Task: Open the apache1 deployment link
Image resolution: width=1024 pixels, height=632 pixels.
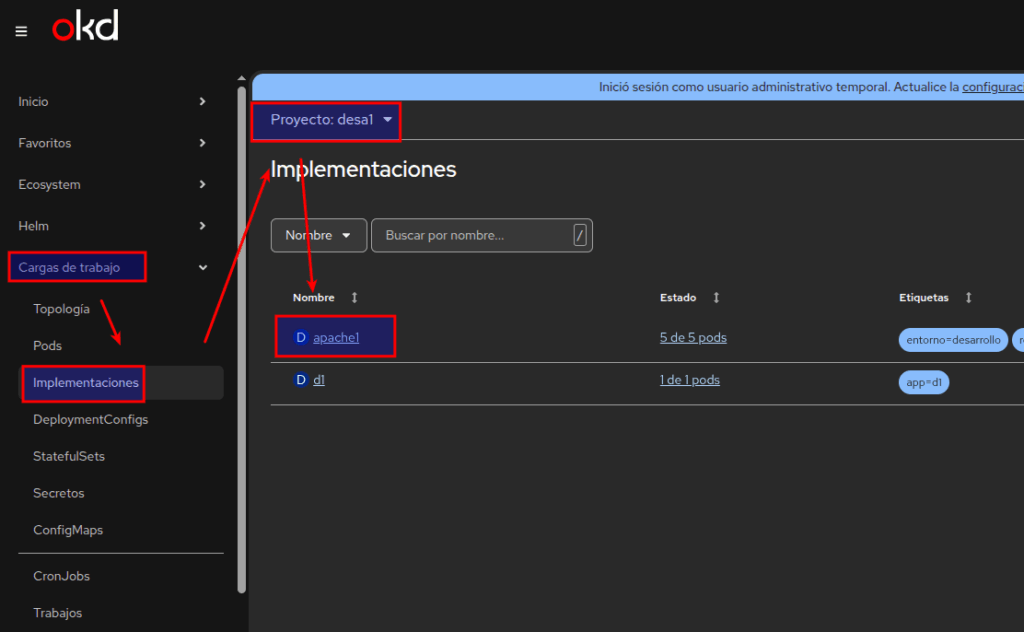Action: (x=336, y=338)
